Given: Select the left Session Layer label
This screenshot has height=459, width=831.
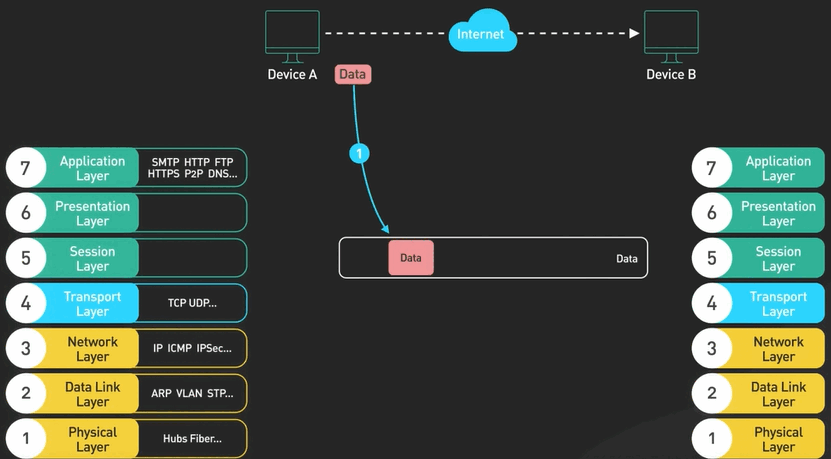Looking at the screenshot, I should [92, 259].
